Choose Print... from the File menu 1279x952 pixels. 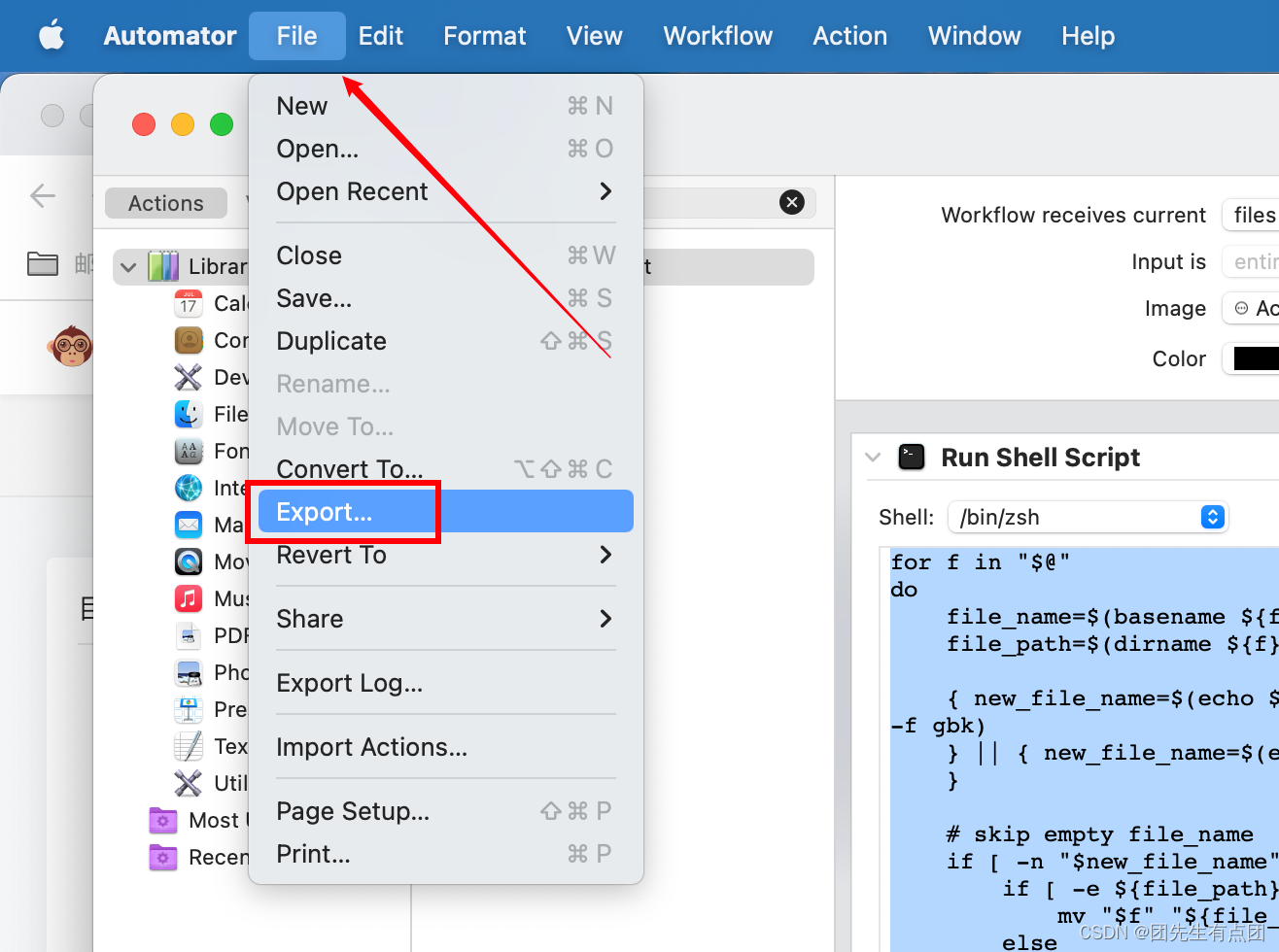pos(445,854)
